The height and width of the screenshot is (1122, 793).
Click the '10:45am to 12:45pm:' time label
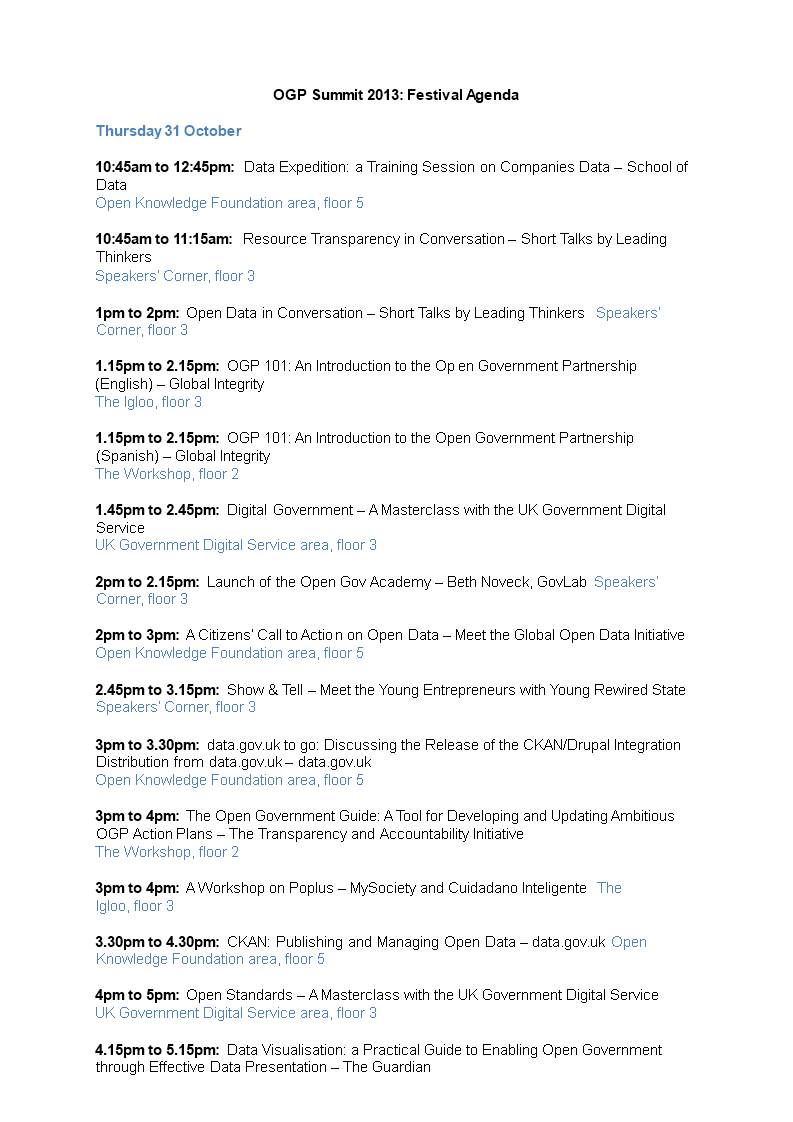point(165,167)
